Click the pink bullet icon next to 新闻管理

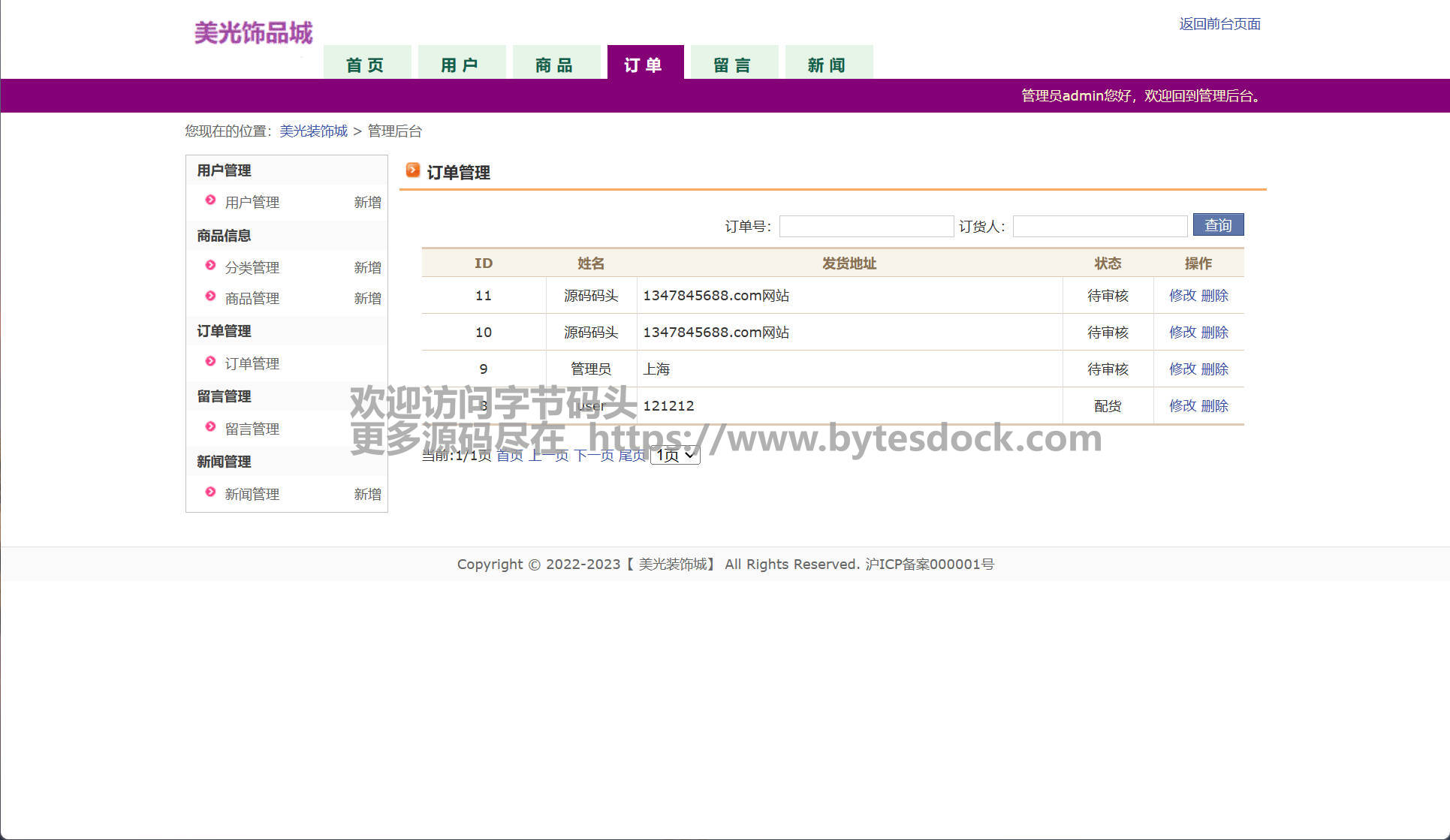[x=210, y=492]
